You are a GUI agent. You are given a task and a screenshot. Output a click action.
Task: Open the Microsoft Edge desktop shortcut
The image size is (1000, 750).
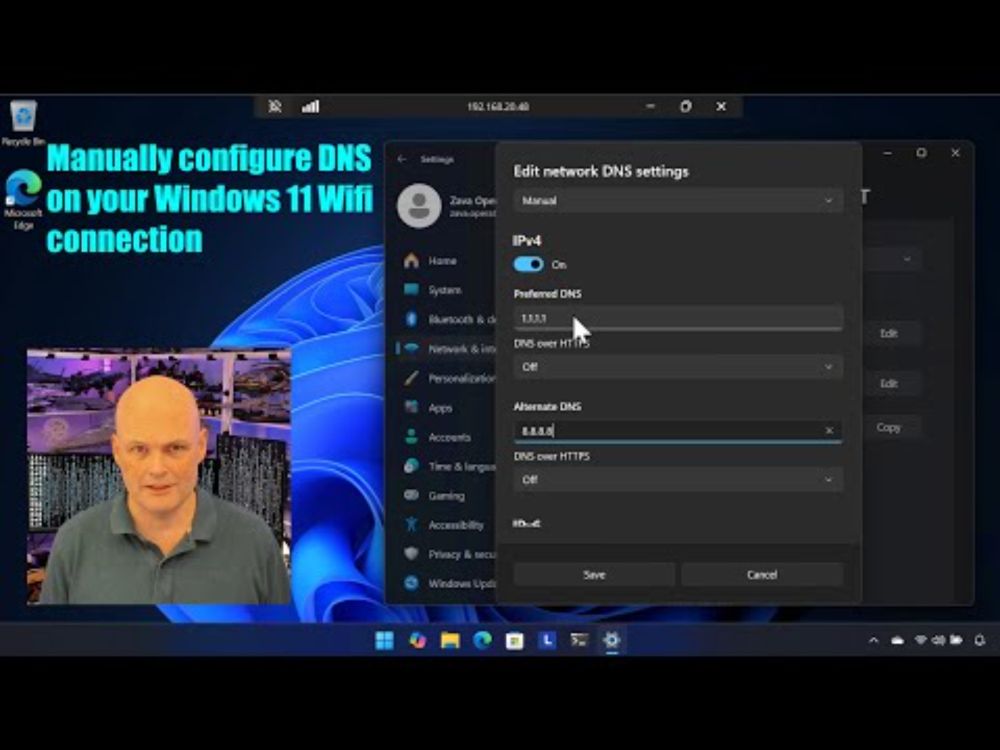pos(23,199)
